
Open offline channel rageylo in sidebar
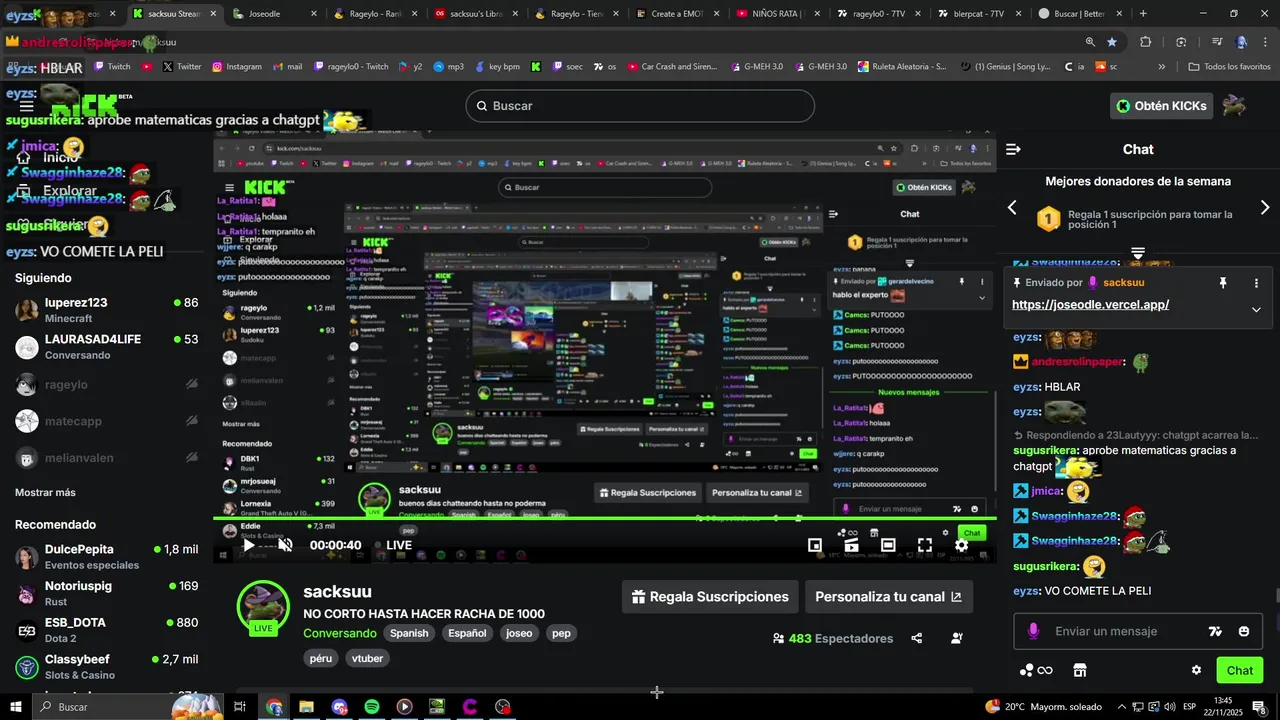point(106,384)
